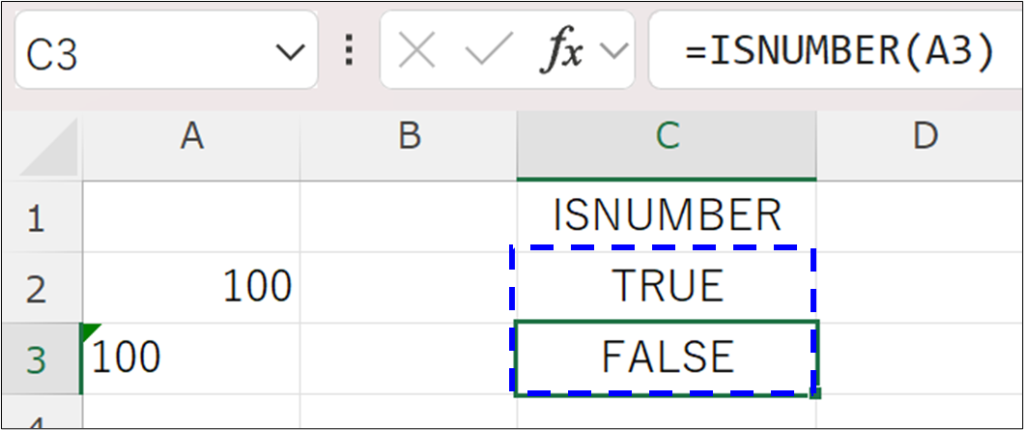The width and height of the screenshot is (1024, 430).
Task: Select cell C1 labeled ISNUMBER
Action: (x=666, y=217)
